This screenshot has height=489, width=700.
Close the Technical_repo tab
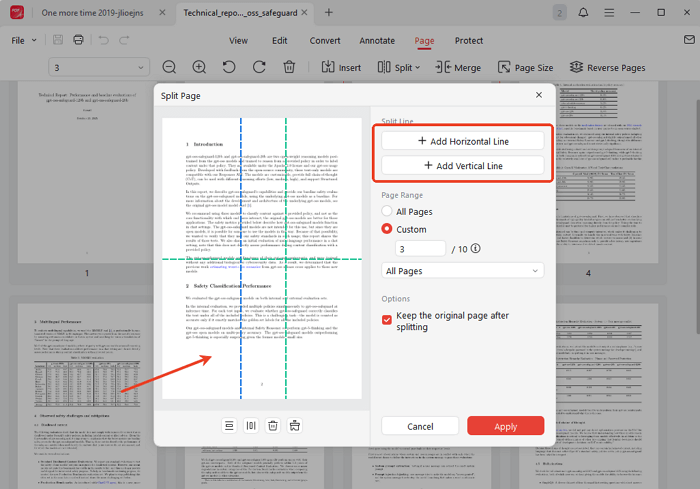point(304,13)
